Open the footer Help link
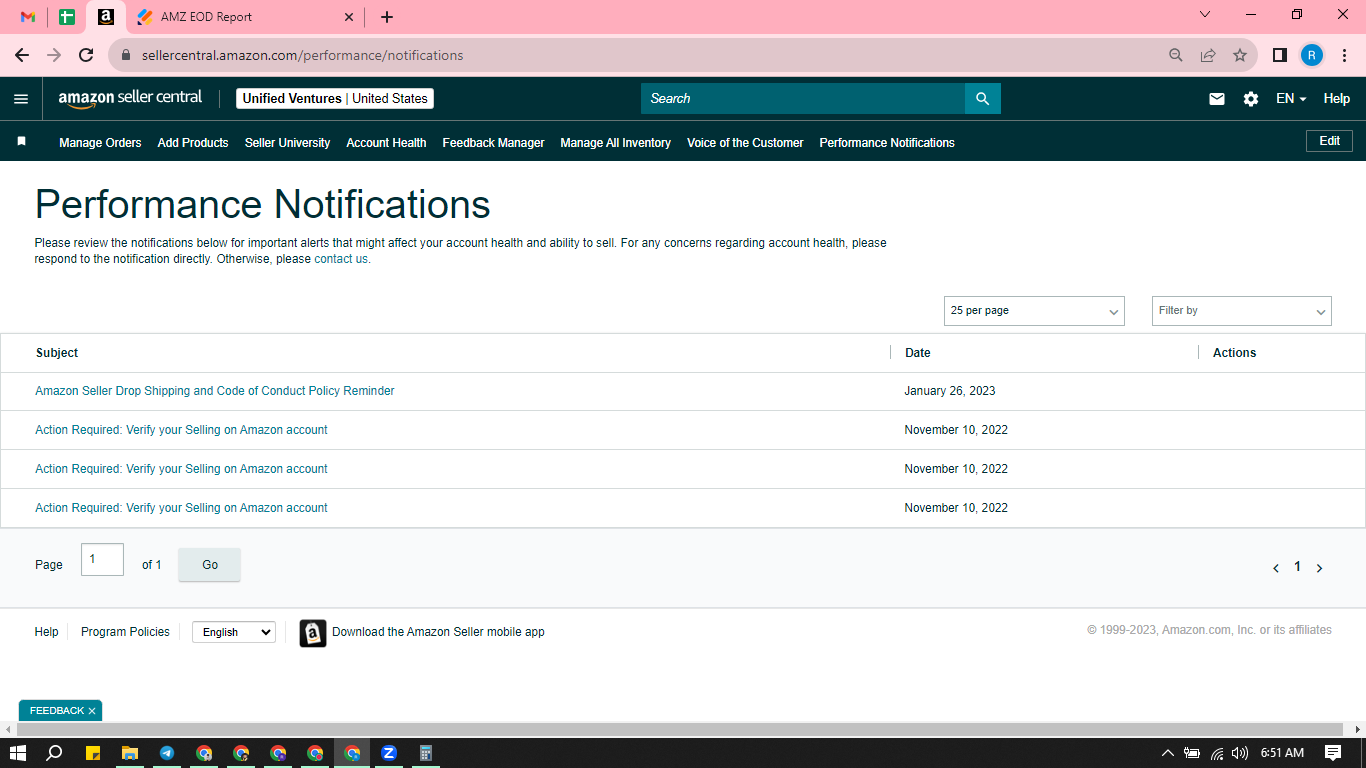 [x=47, y=632]
